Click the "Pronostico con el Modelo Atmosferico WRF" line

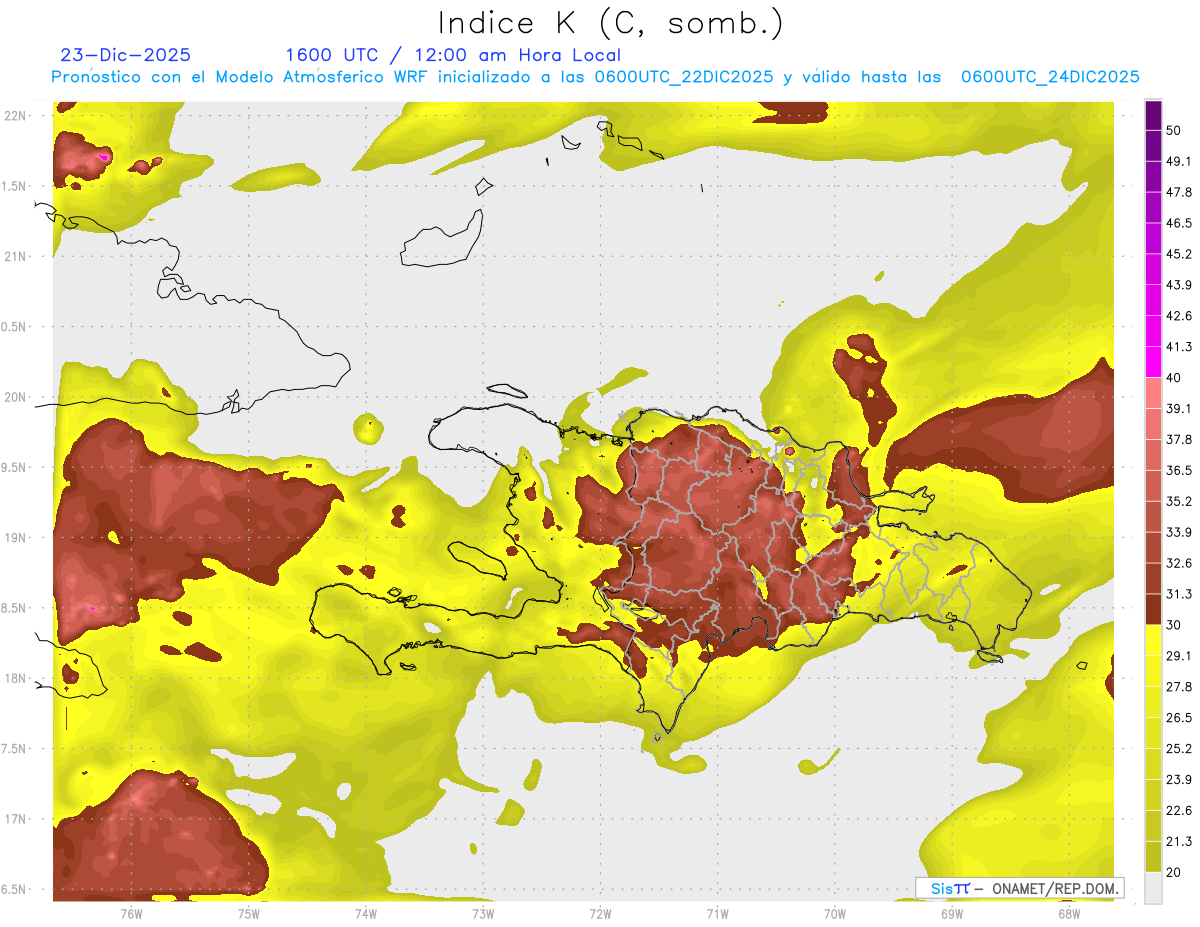pyautogui.click(x=595, y=77)
